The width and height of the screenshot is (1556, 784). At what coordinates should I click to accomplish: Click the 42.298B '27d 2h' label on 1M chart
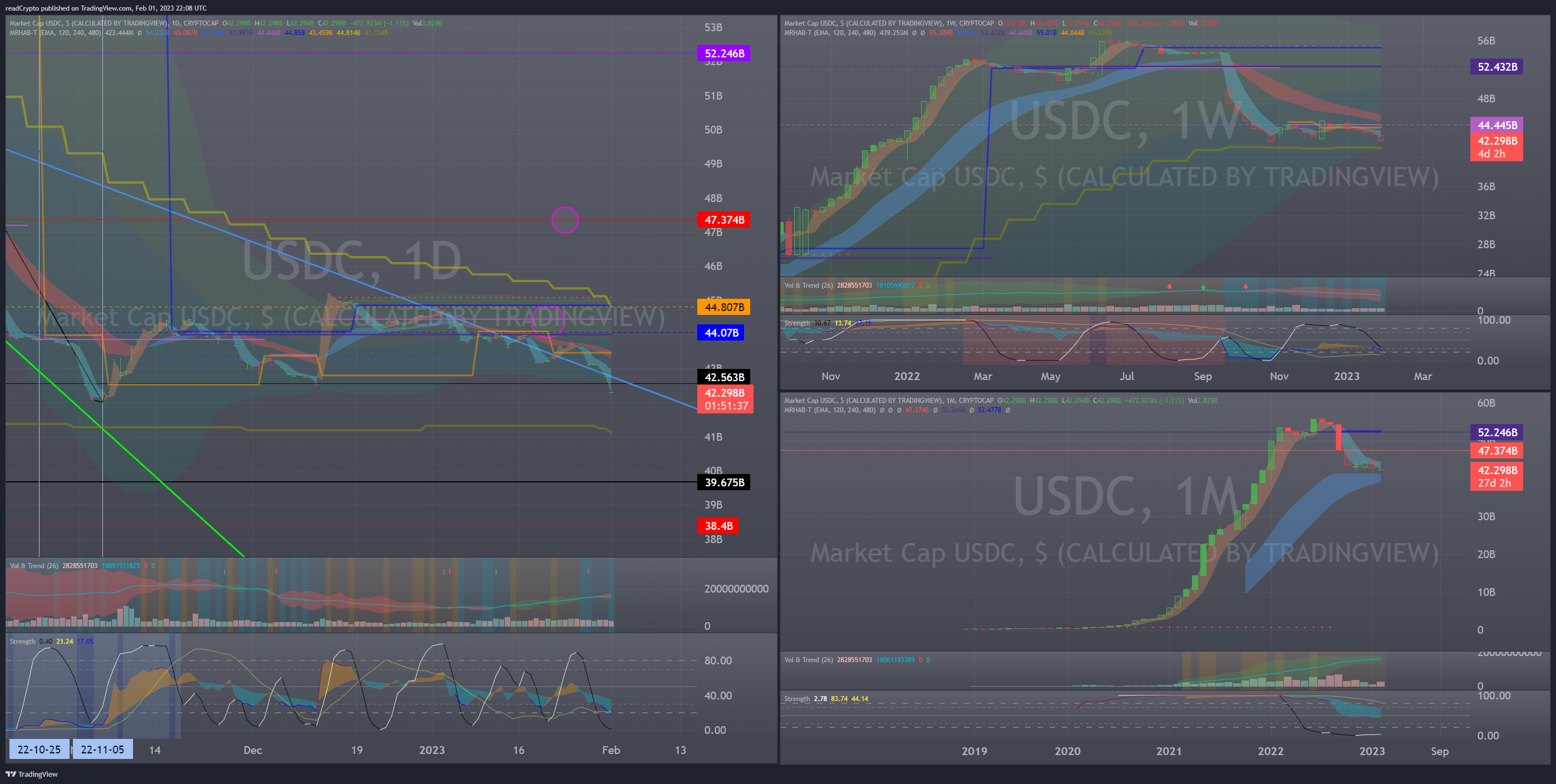[1497, 476]
